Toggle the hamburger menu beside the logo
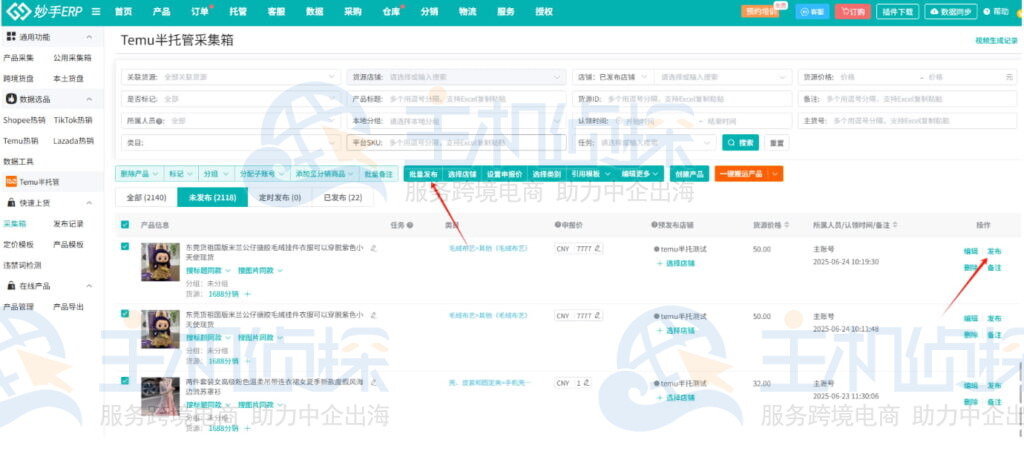Viewport: 1024px width, 451px height. (96, 12)
